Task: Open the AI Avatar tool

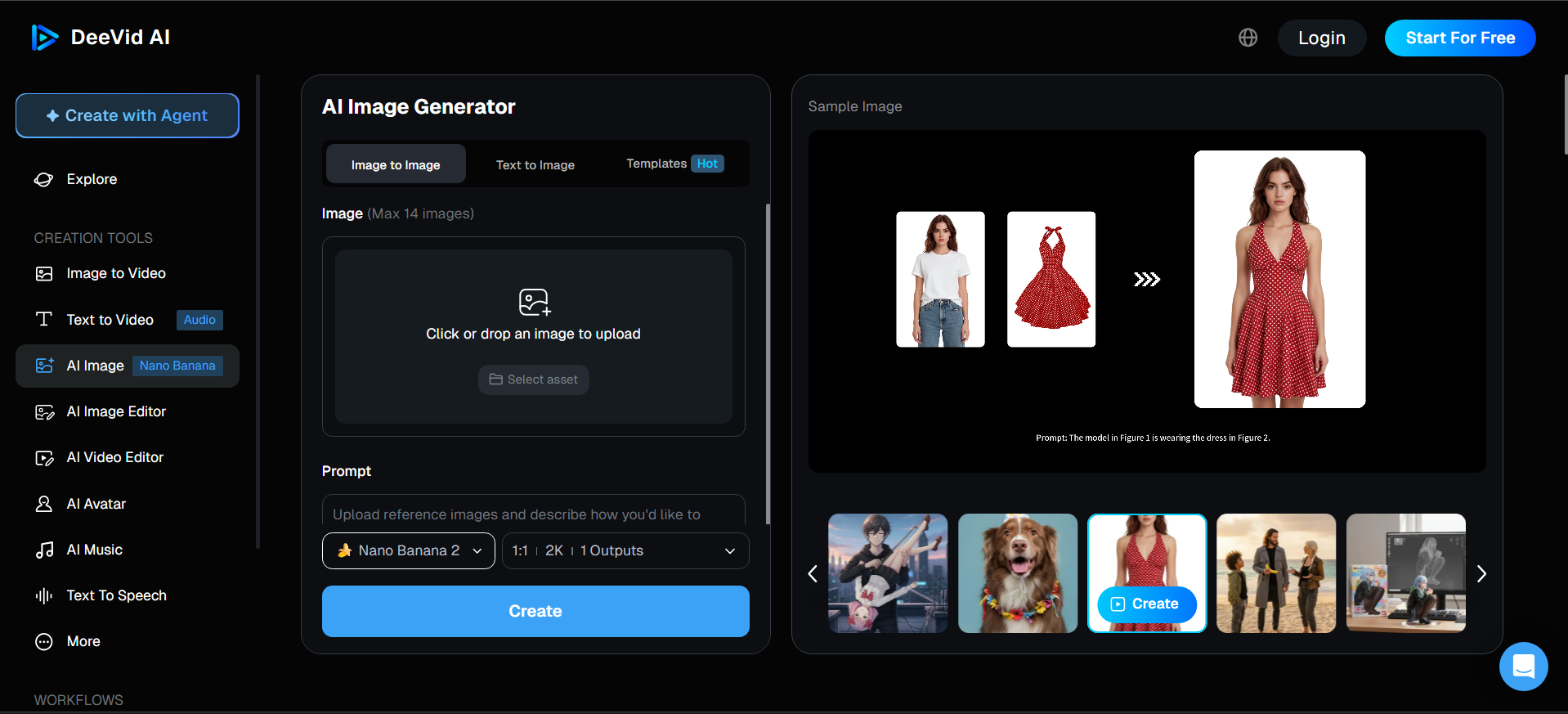Action: (x=96, y=504)
